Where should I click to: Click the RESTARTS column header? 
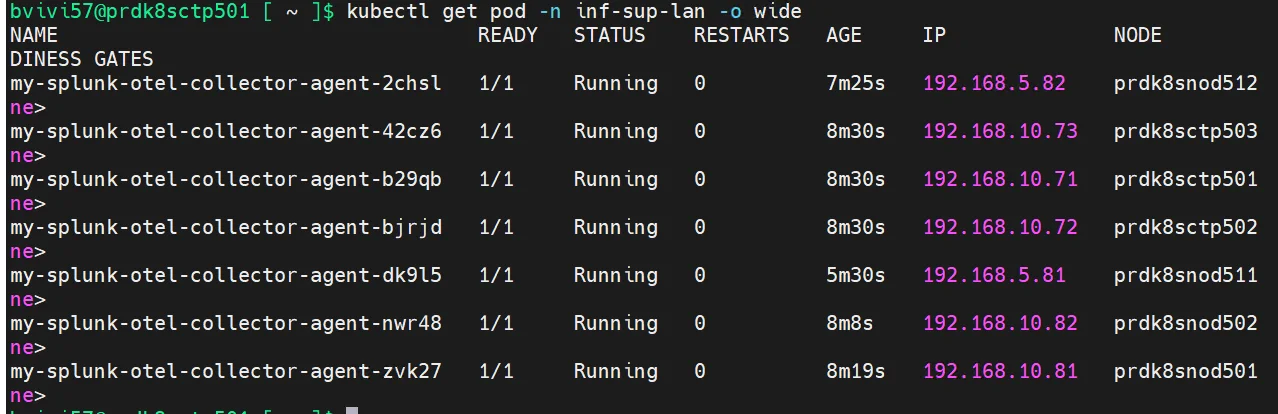[x=741, y=35]
